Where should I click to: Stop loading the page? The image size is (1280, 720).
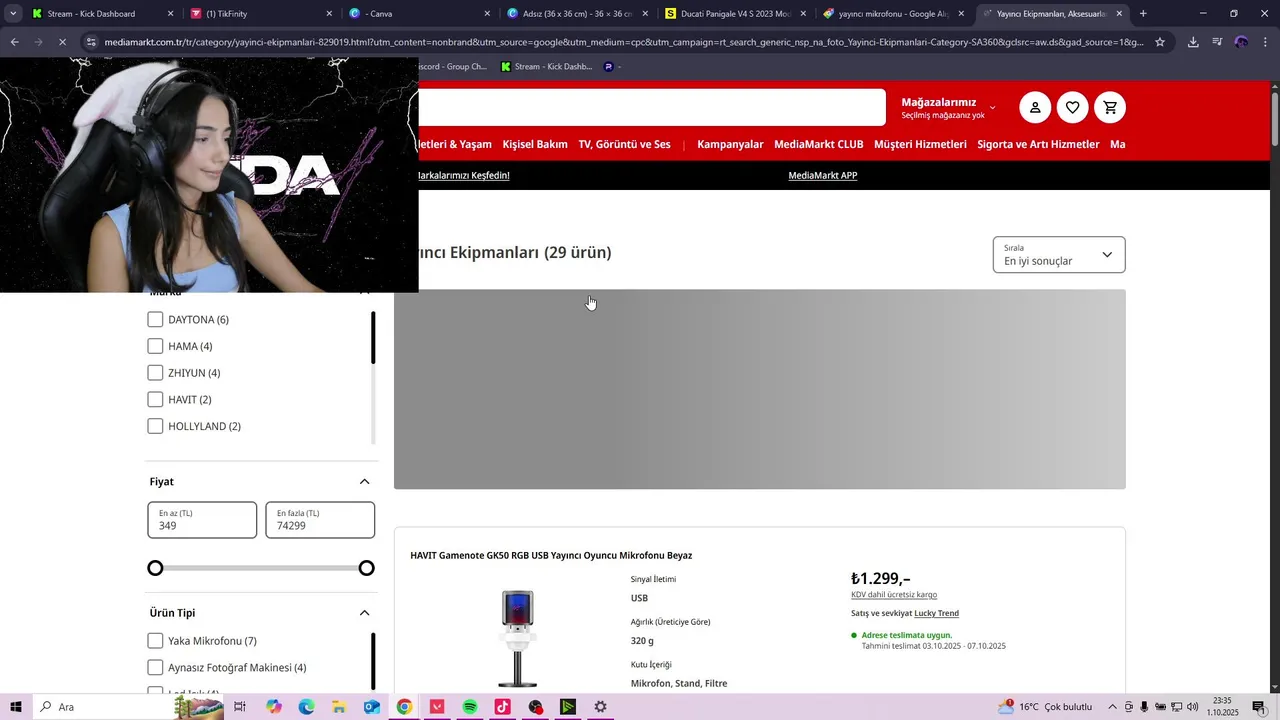tap(62, 42)
